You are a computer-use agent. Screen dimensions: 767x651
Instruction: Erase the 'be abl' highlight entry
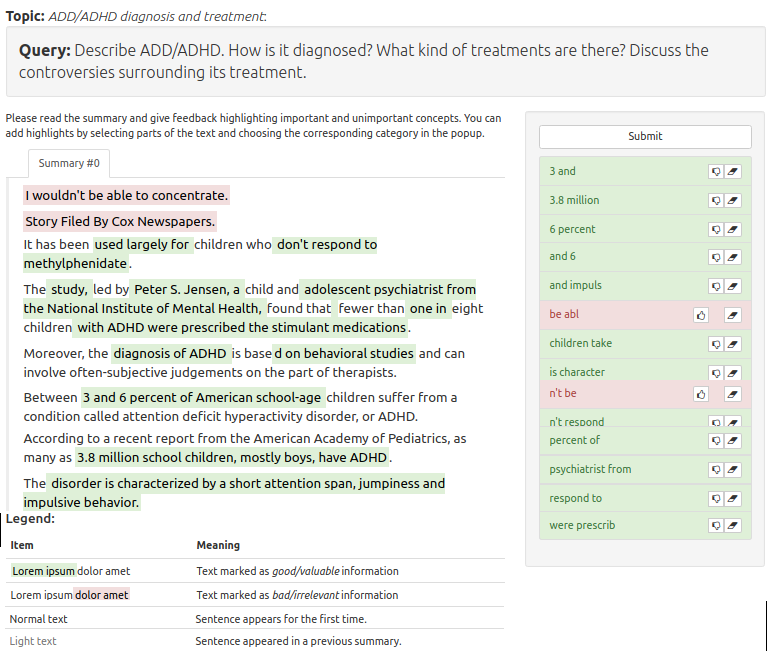[x=733, y=315]
